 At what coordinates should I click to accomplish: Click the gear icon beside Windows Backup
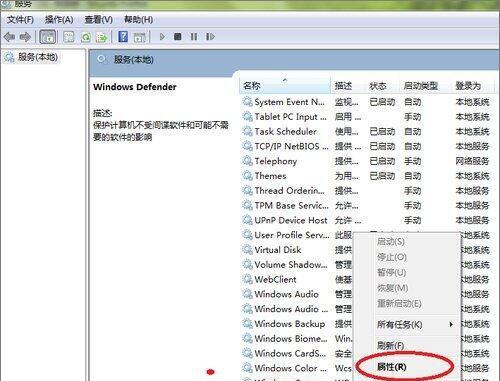point(247,324)
